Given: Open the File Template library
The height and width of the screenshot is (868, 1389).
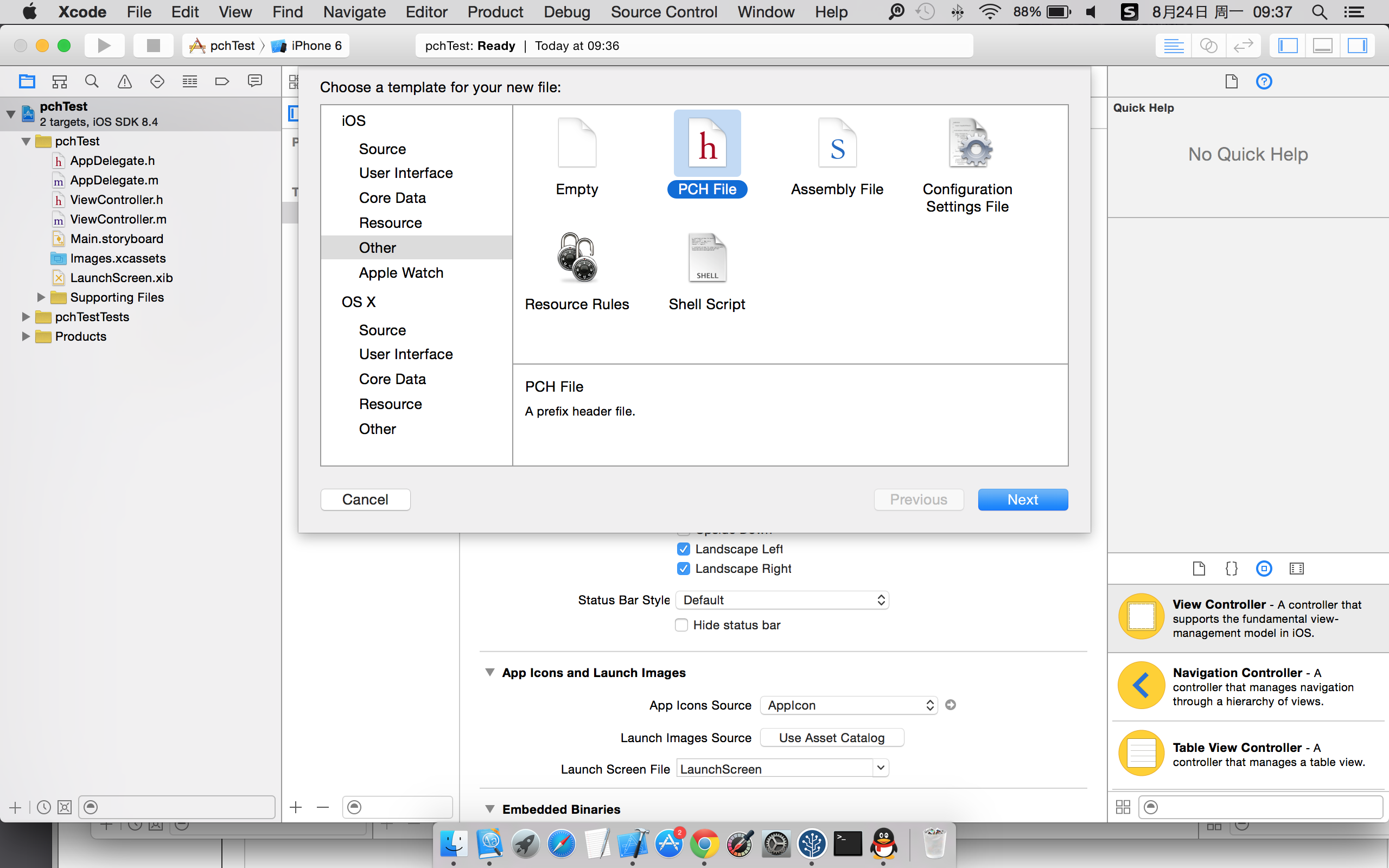Looking at the screenshot, I should (x=1199, y=569).
